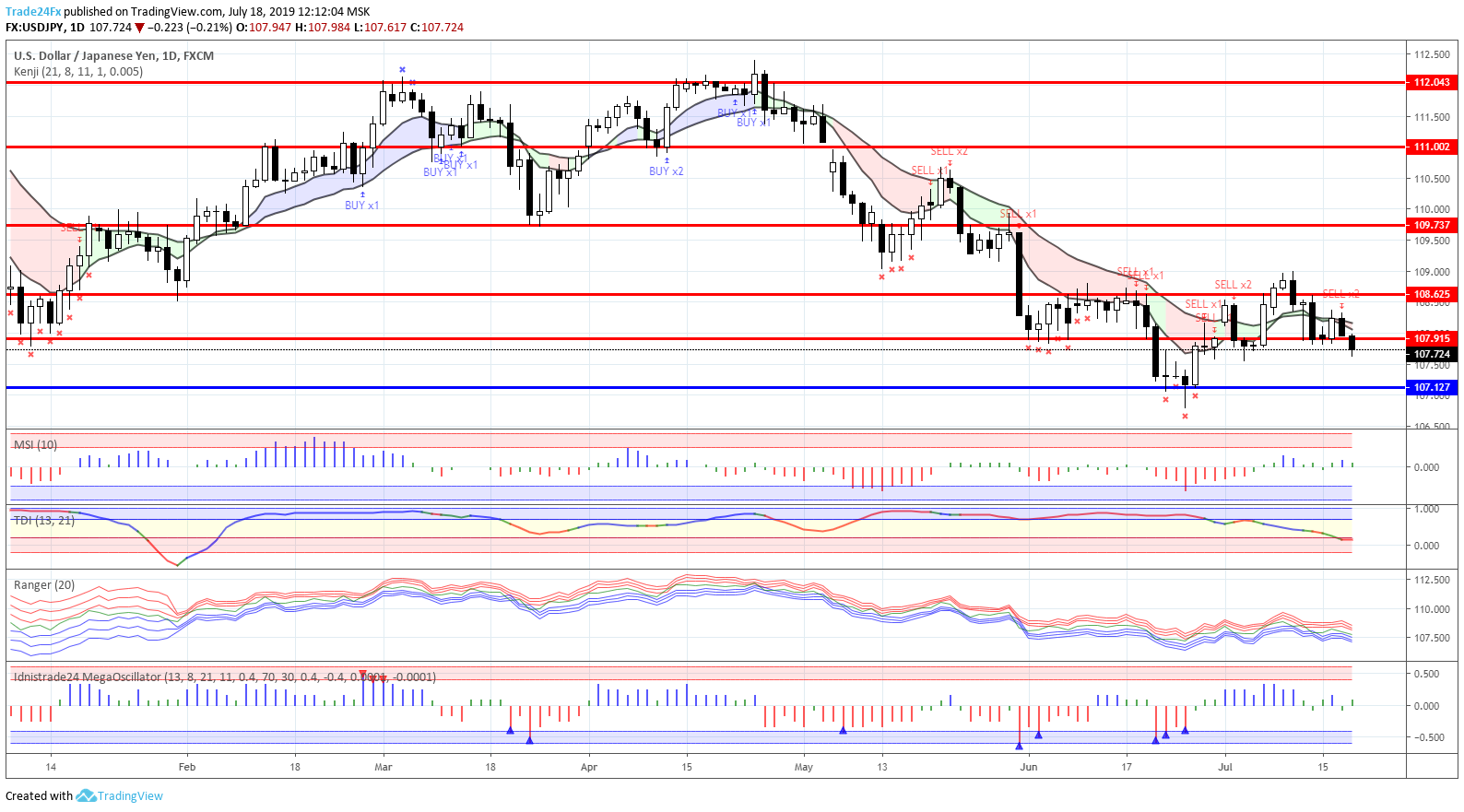Click the 112.043 red price label
The image size is (1464, 812).
[x=1431, y=82]
